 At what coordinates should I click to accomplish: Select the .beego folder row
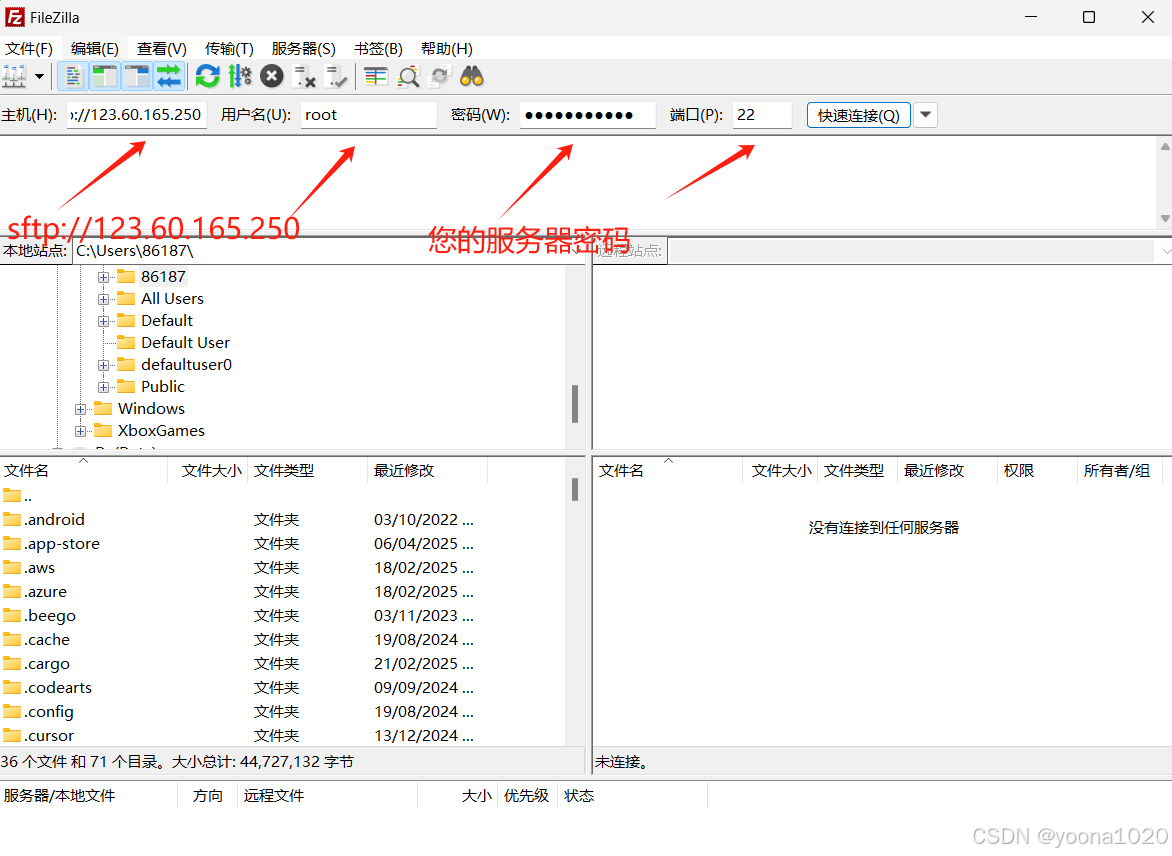[x=284, y=615]
